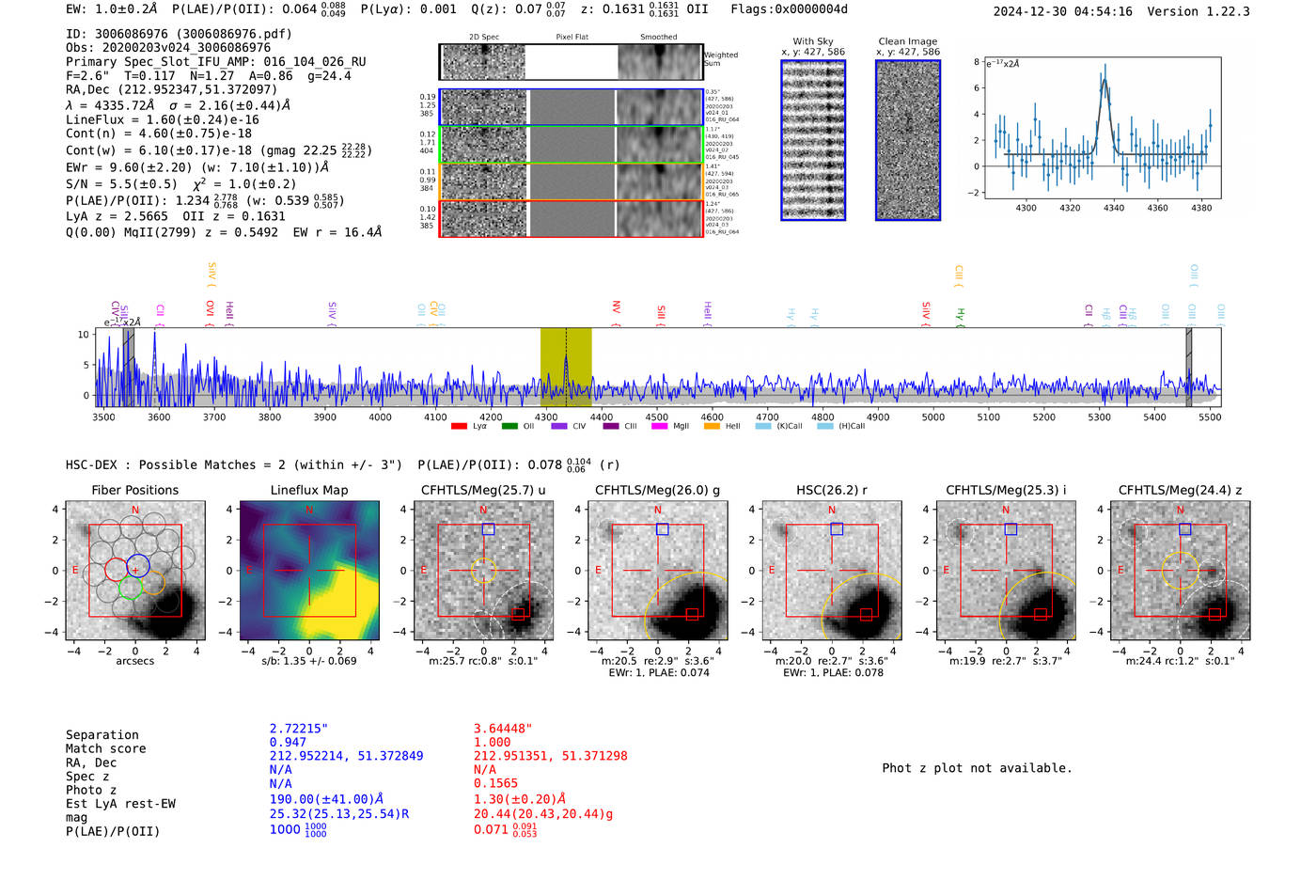This screenshot has width=1316, height=896.
Task: Click the green fiber circle in Fiber Positions
Action: click(x=131, y=589)
